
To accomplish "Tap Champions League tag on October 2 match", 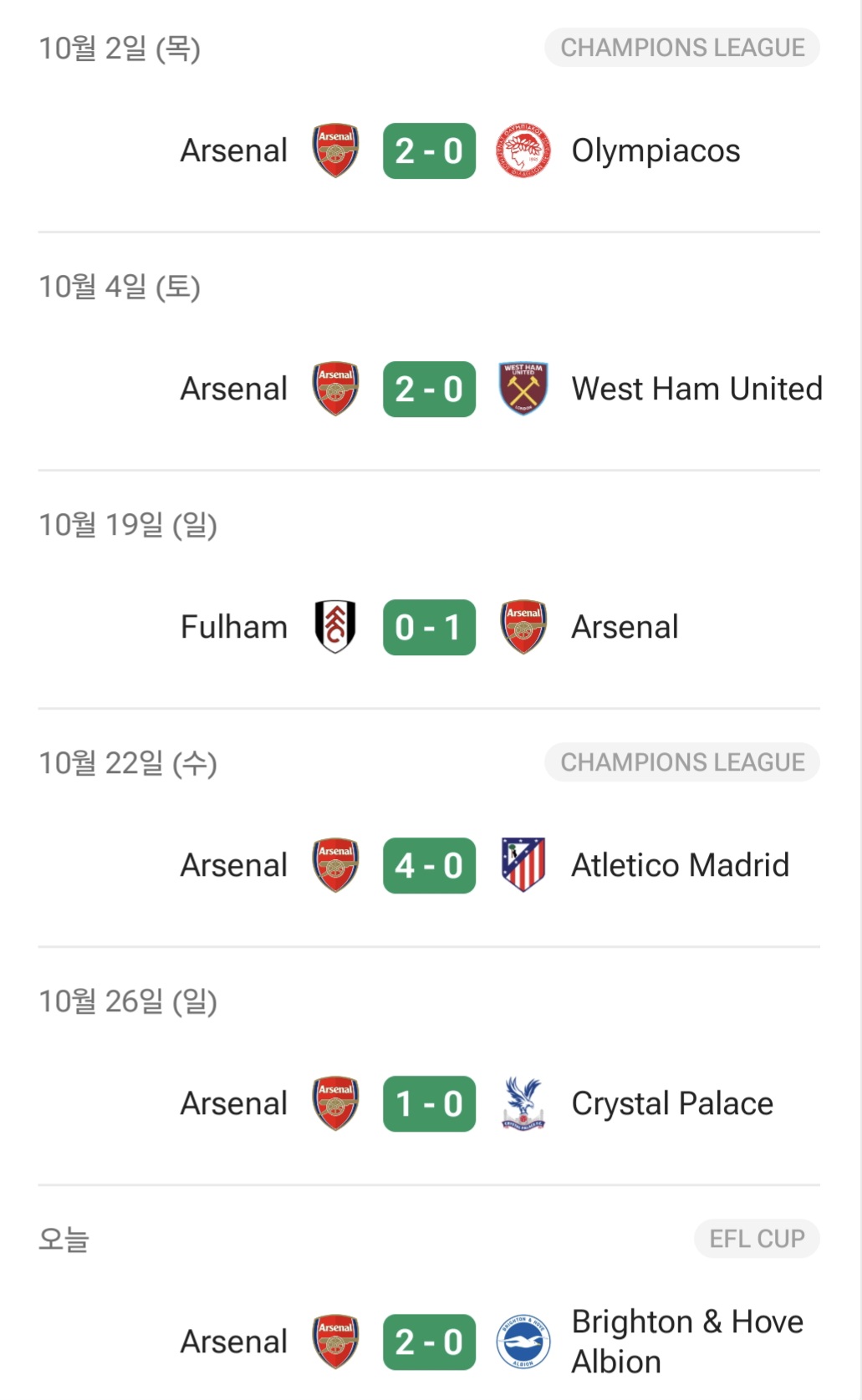I will tap(682, 48).
